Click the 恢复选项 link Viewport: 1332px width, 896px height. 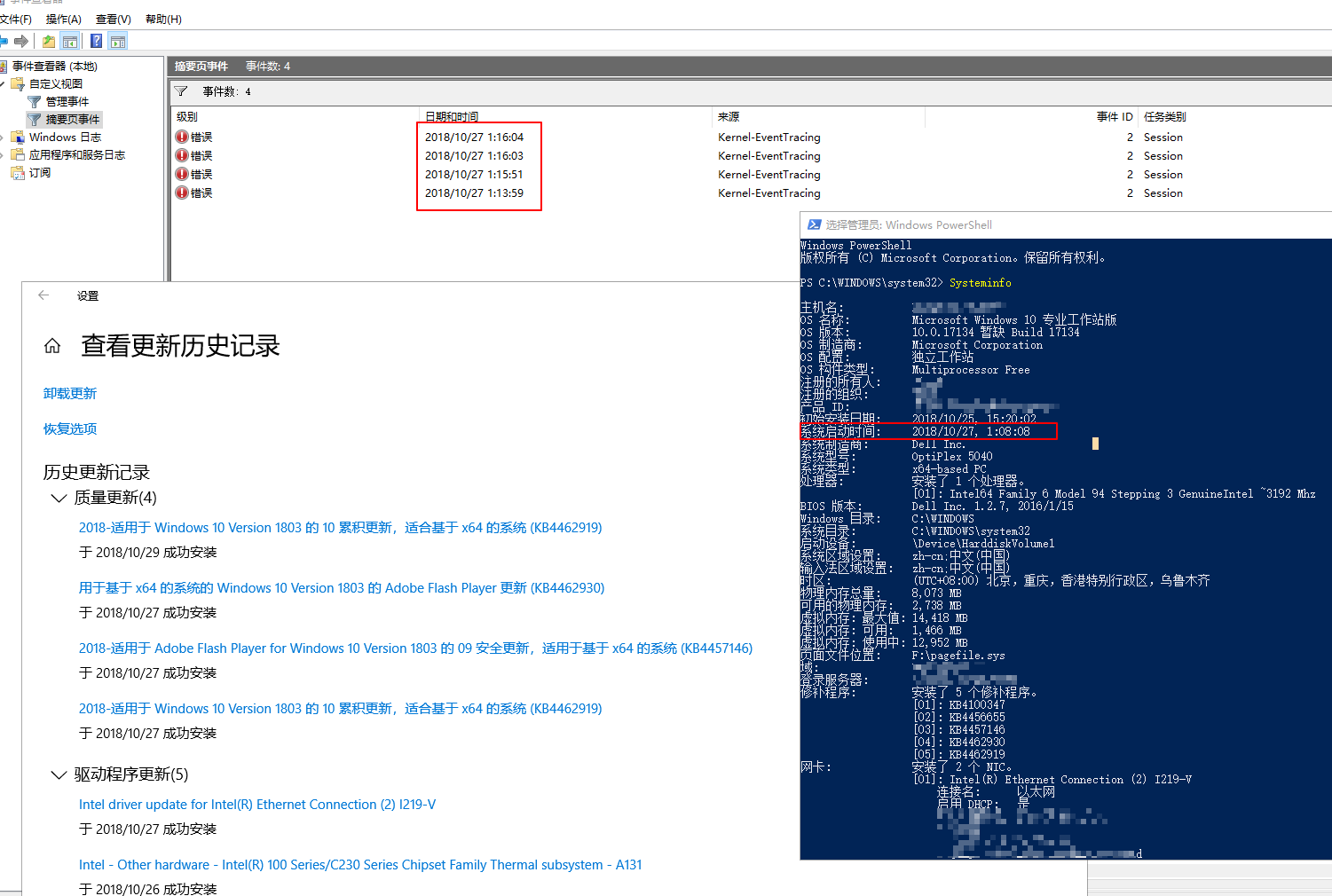point(70,428)
